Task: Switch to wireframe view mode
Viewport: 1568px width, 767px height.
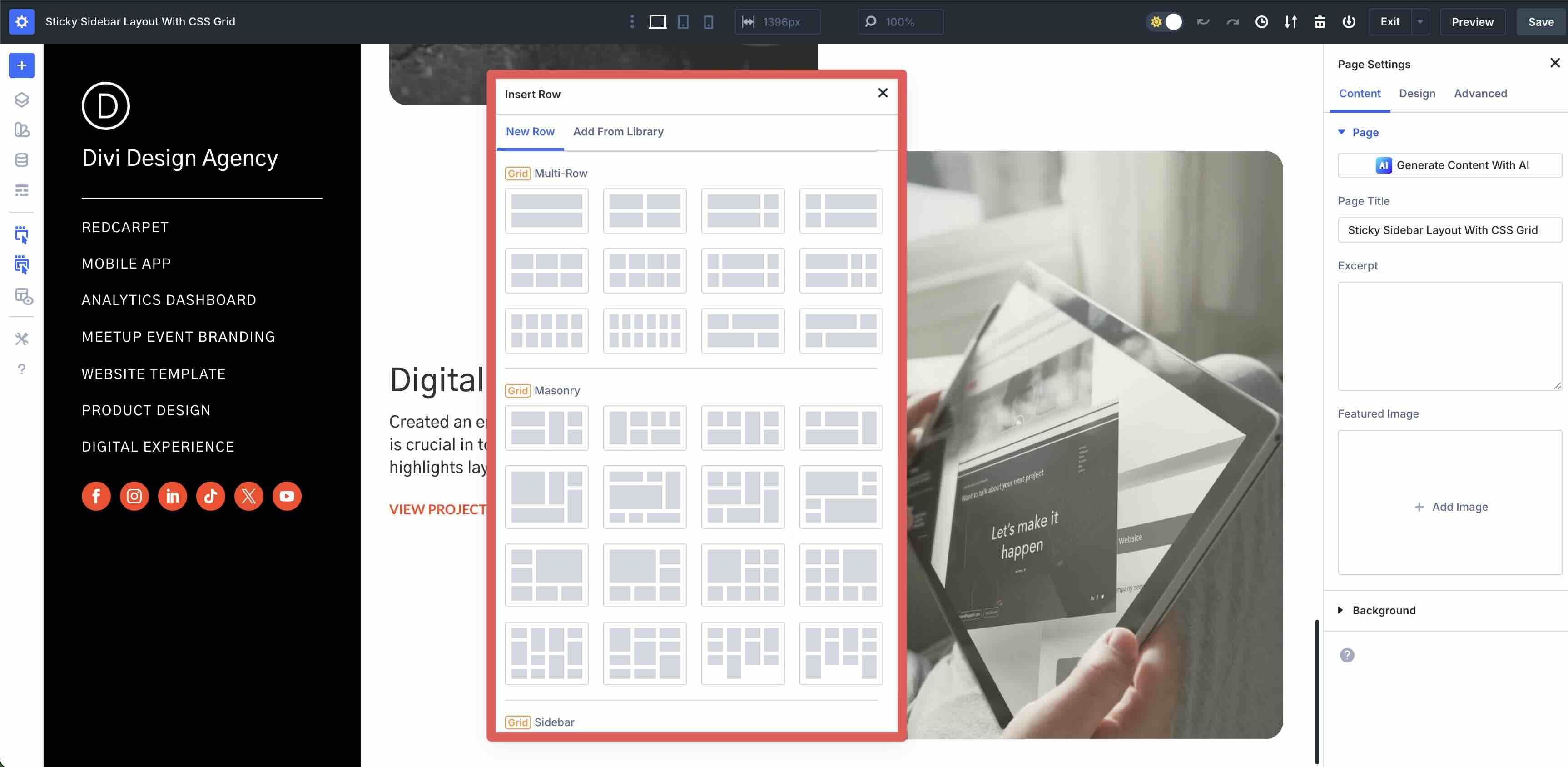Action: (x=22, y=190)
